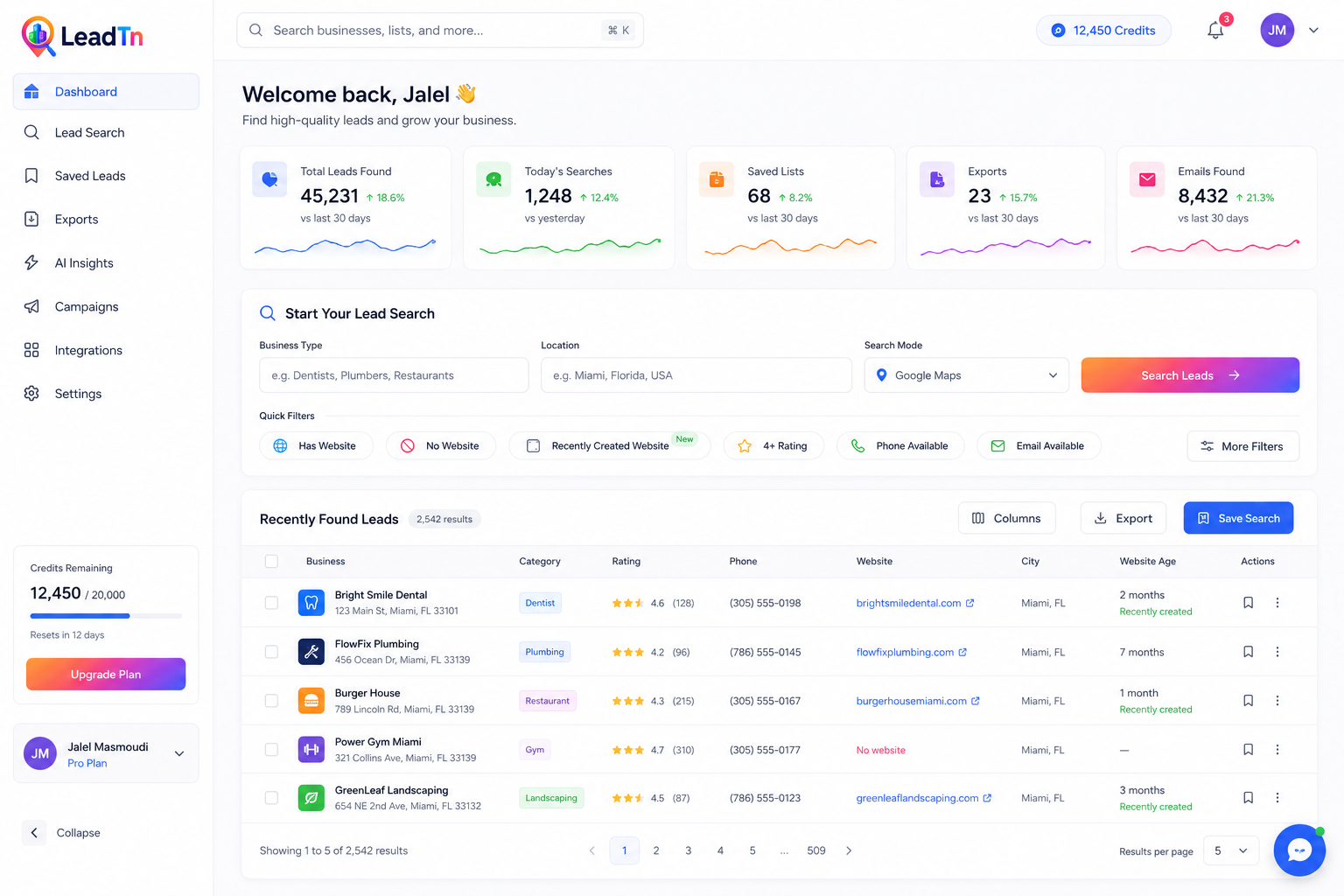1344x896 pixels.
Task: Bookmark the Bright Smile Dental lead
Action: click(1249, 603)
